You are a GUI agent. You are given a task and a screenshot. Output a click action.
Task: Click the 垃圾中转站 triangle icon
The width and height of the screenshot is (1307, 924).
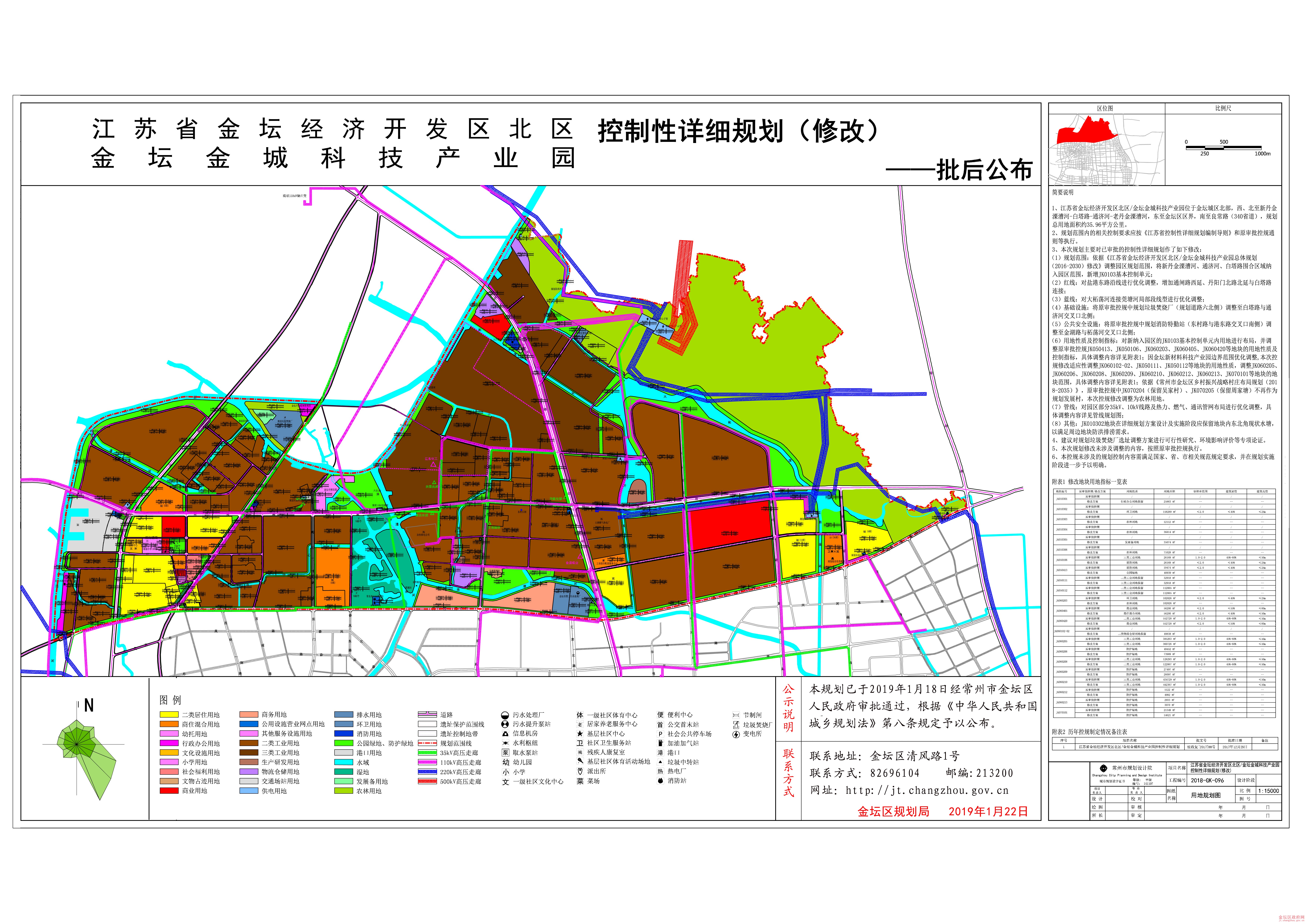[x=660, y=762]
